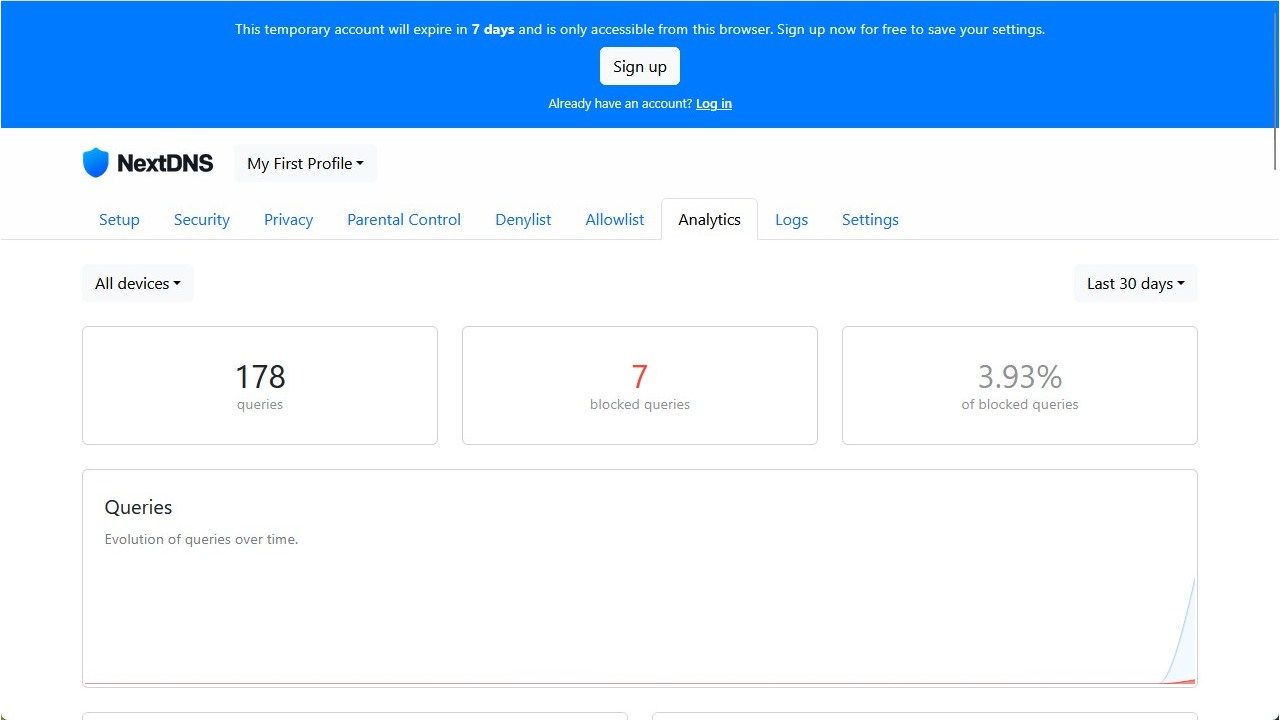Click the Sign up button
The width and height of the screenshot is (1280, 720).
640,67
